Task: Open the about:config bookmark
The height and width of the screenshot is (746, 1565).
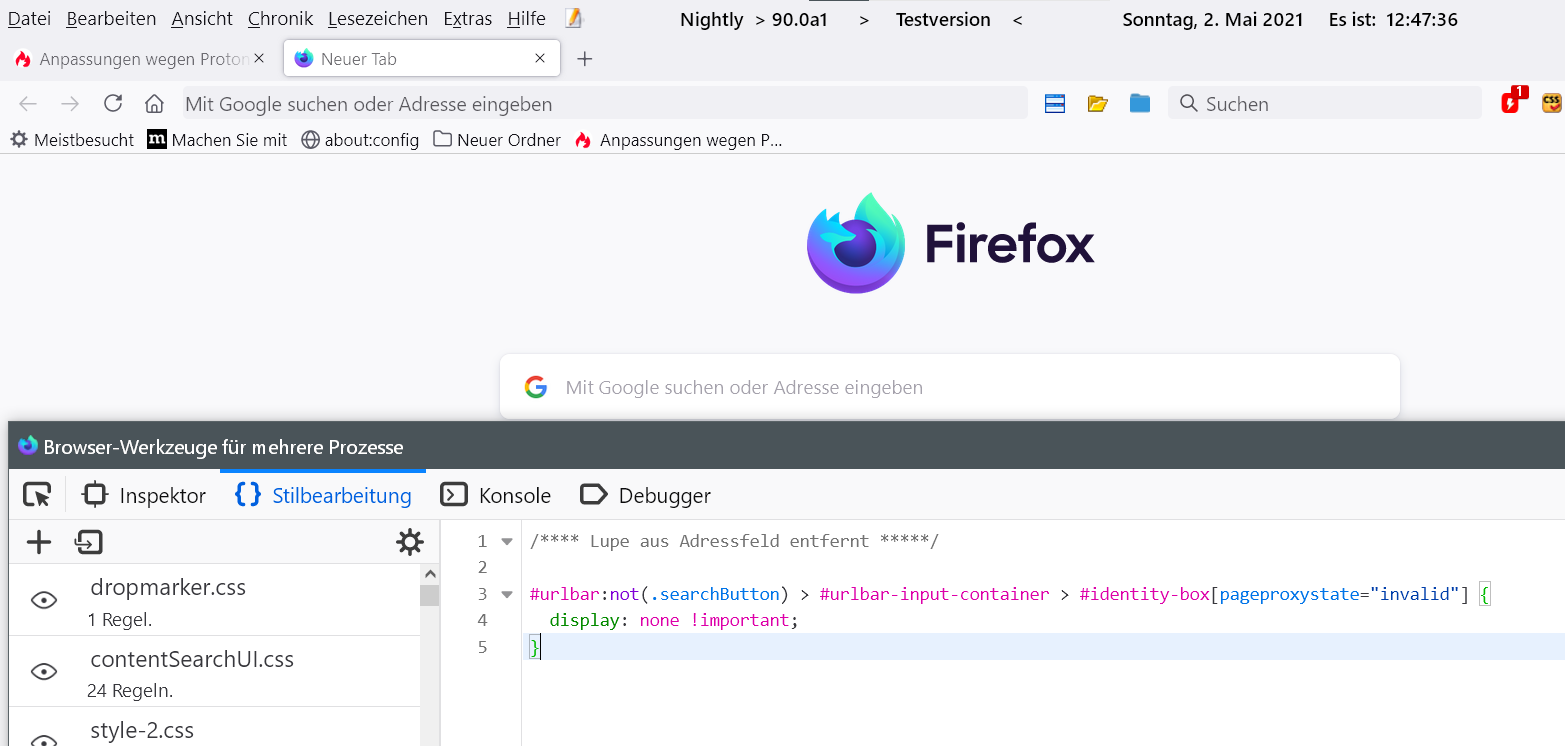Action: pyautogui.click(x=360, y=140)
